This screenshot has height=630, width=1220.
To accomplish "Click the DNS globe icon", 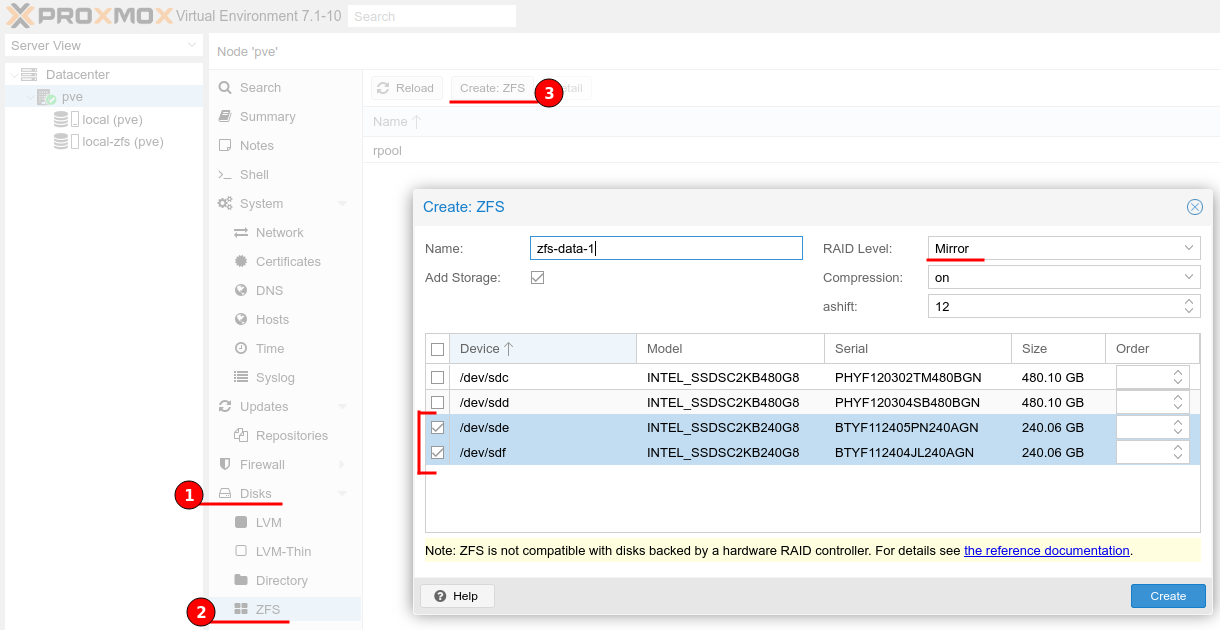I will 241,291.
